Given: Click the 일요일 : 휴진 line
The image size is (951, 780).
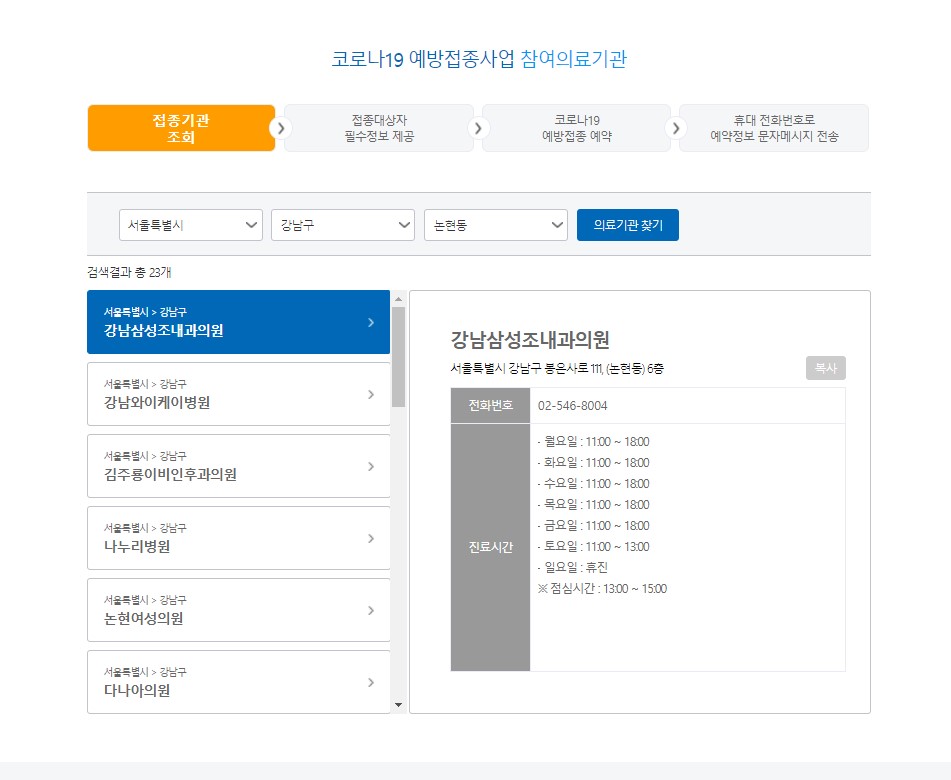Looking at the screenshot, I should pyautogui.click(x=573, y=567).
